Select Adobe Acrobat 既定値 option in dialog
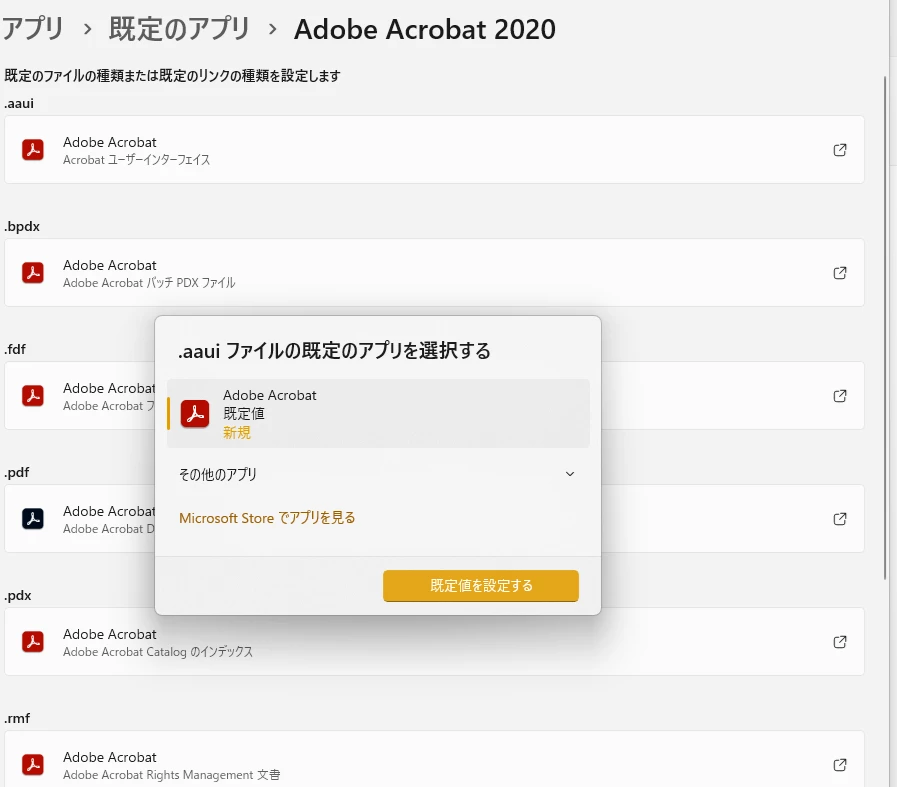 click(x=378, y=414)
